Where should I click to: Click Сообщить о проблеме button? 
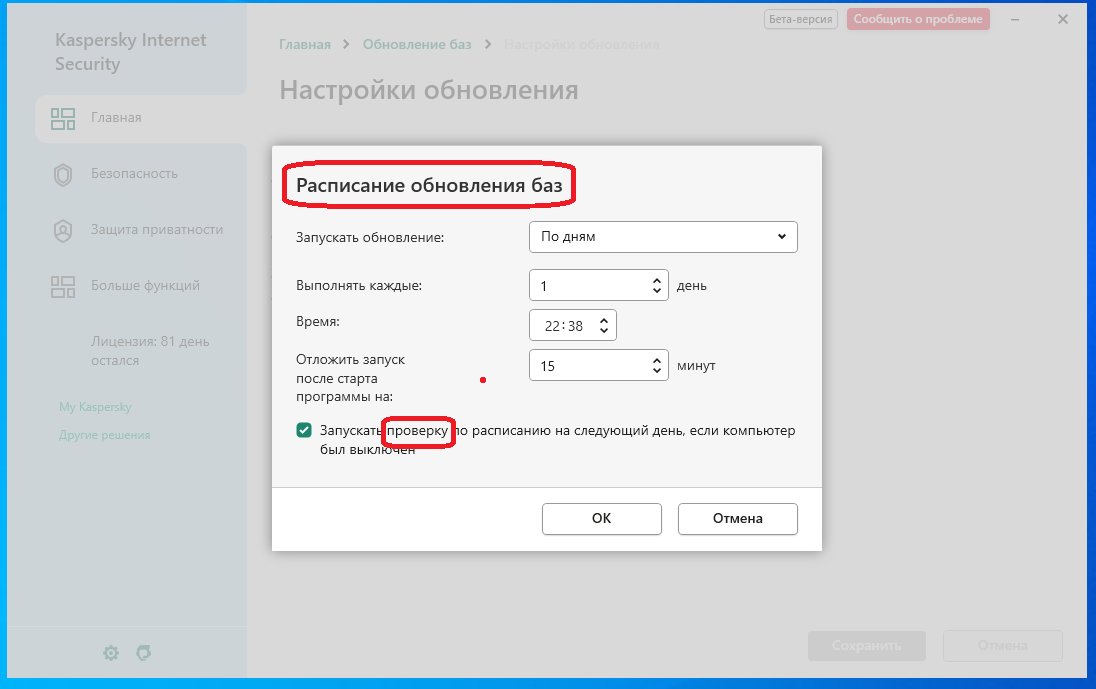pos(918,19)
